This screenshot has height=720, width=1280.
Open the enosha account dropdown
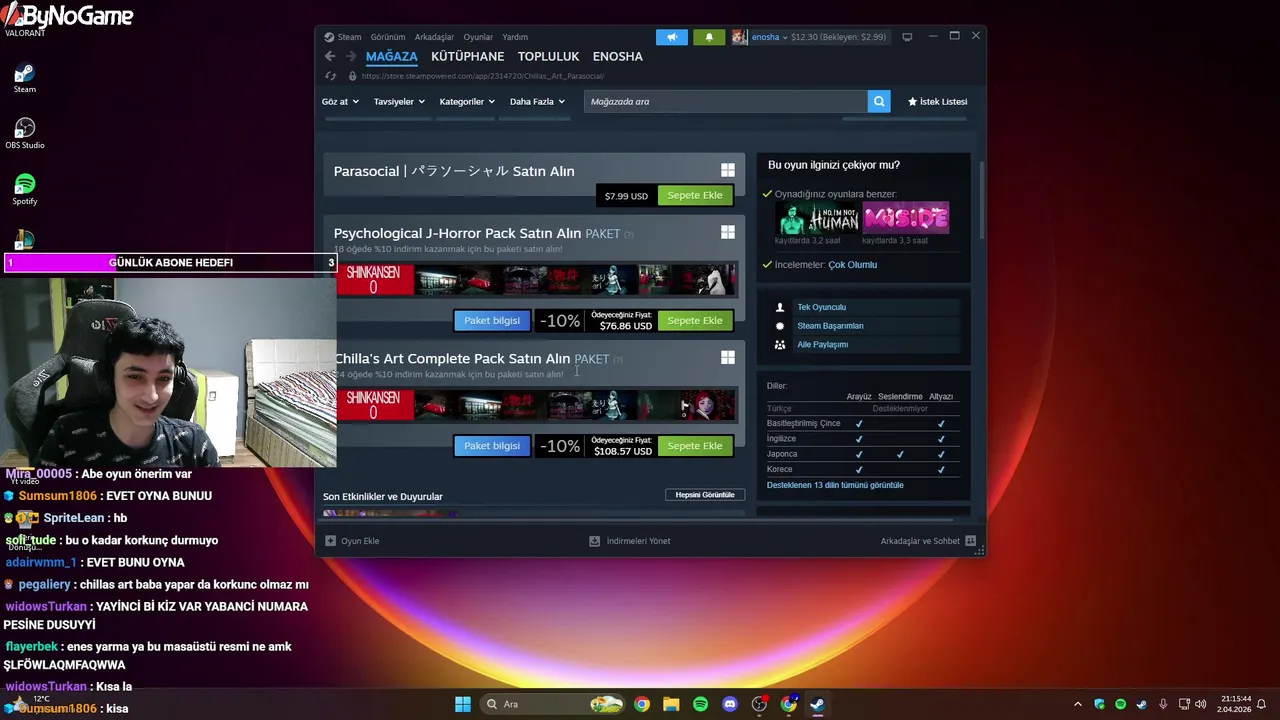click(x=770, y=37)
